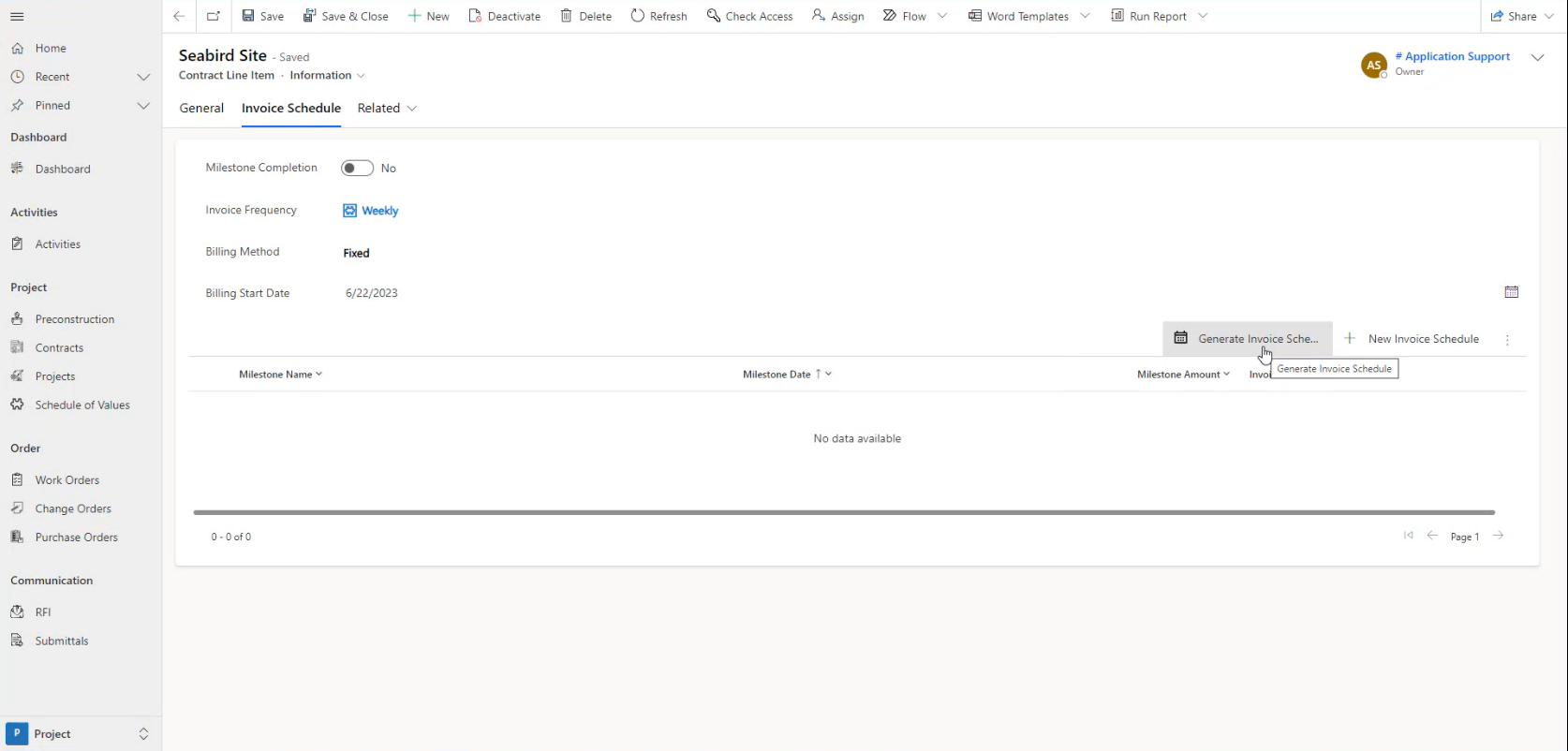The width and height of the screenshot is (1568, 751).
Task: Open the Word Templates dropdown
Action: (x=1085, y=16)
